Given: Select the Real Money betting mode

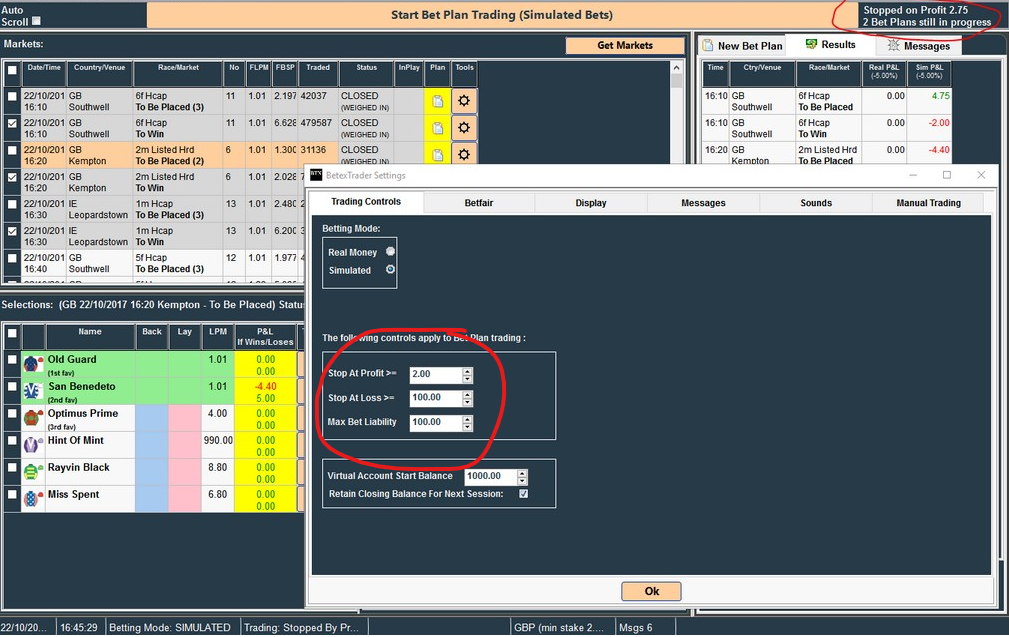Looking at the screenshot, I should [390, 252].
